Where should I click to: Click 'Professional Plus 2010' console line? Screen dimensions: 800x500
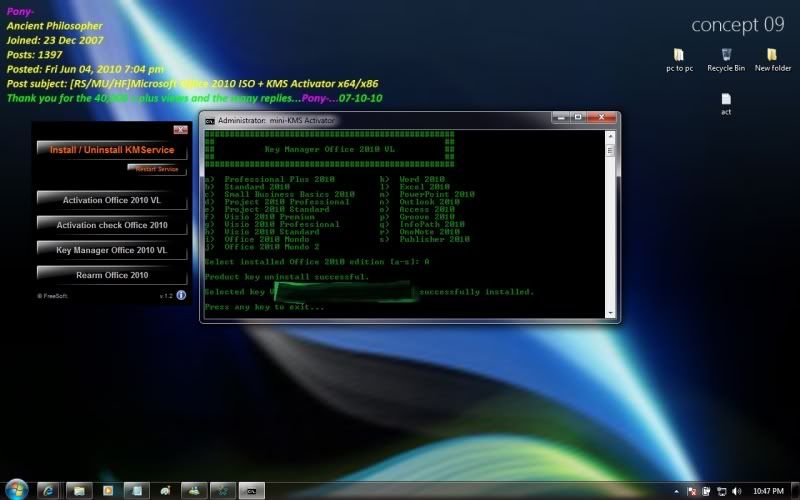pyautogui.click(x=279, y=179)
